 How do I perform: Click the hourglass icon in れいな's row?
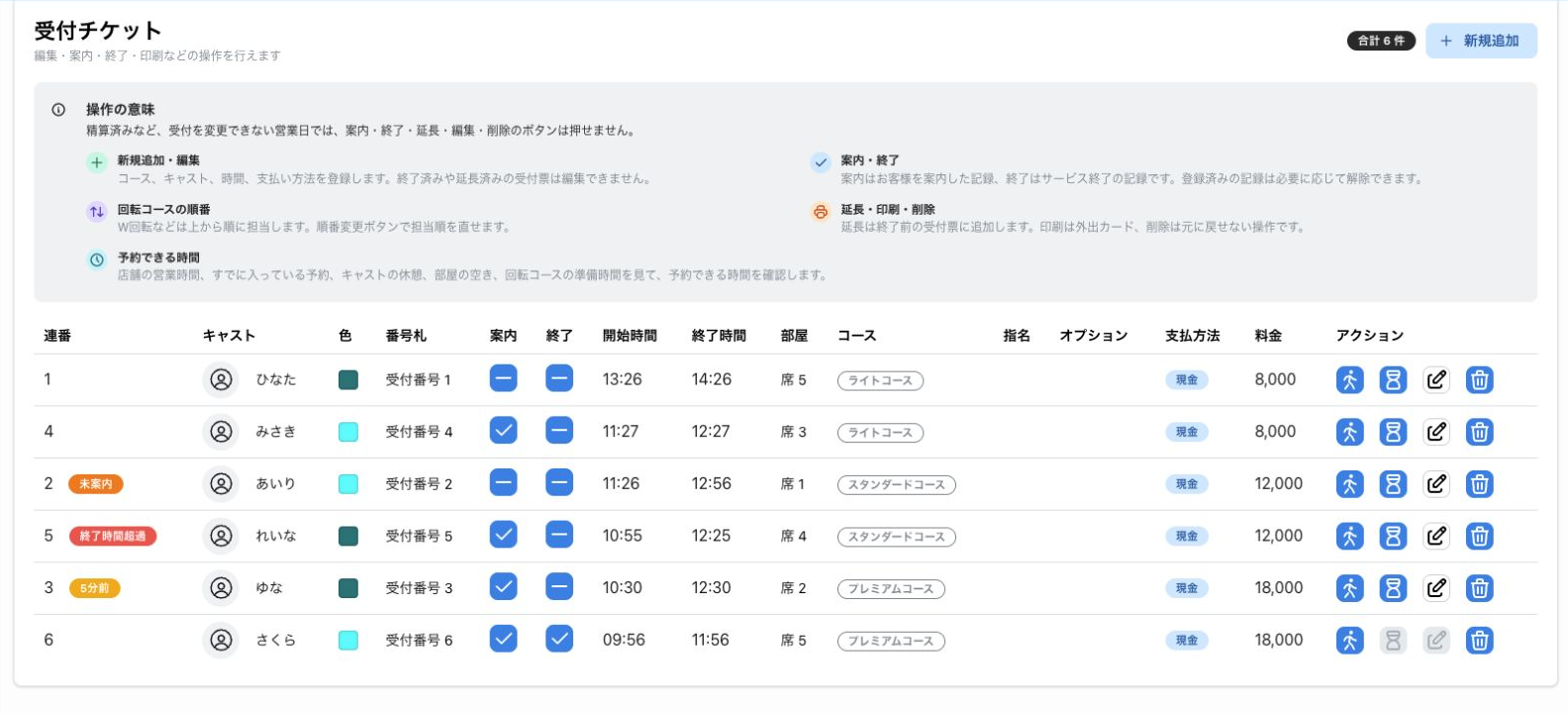[x=1393, y=536]
